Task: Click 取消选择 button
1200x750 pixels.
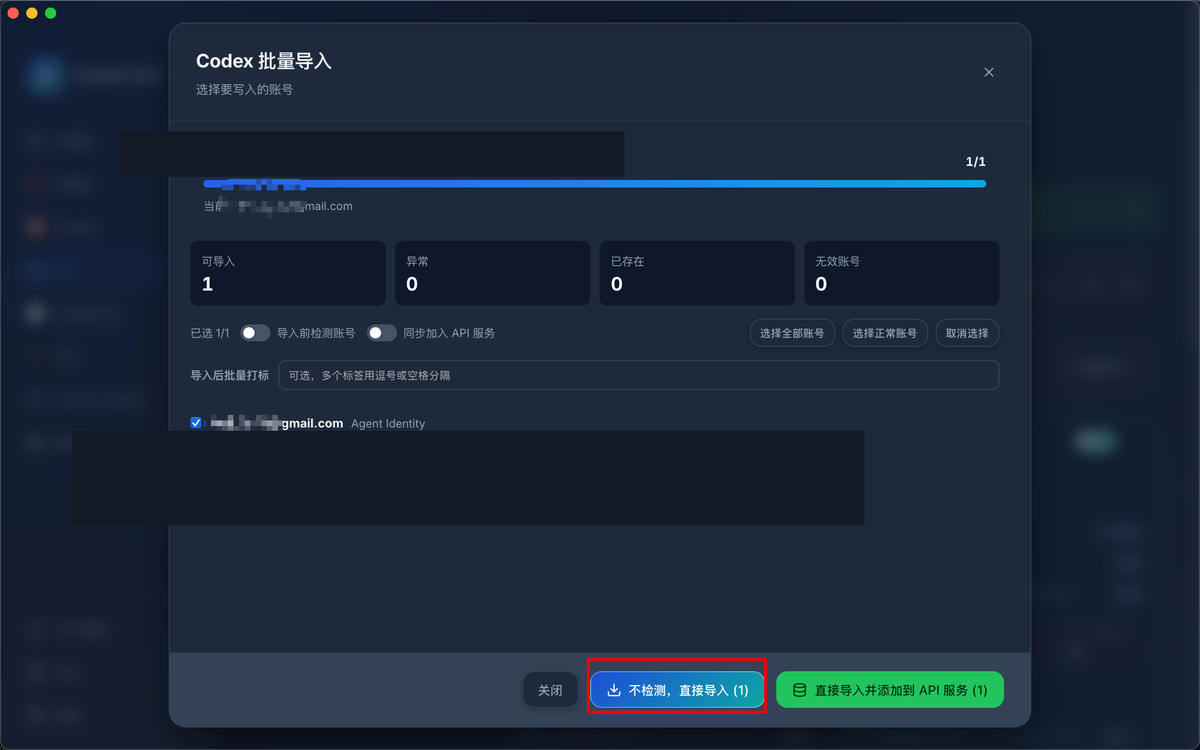Action: [967, 333]
